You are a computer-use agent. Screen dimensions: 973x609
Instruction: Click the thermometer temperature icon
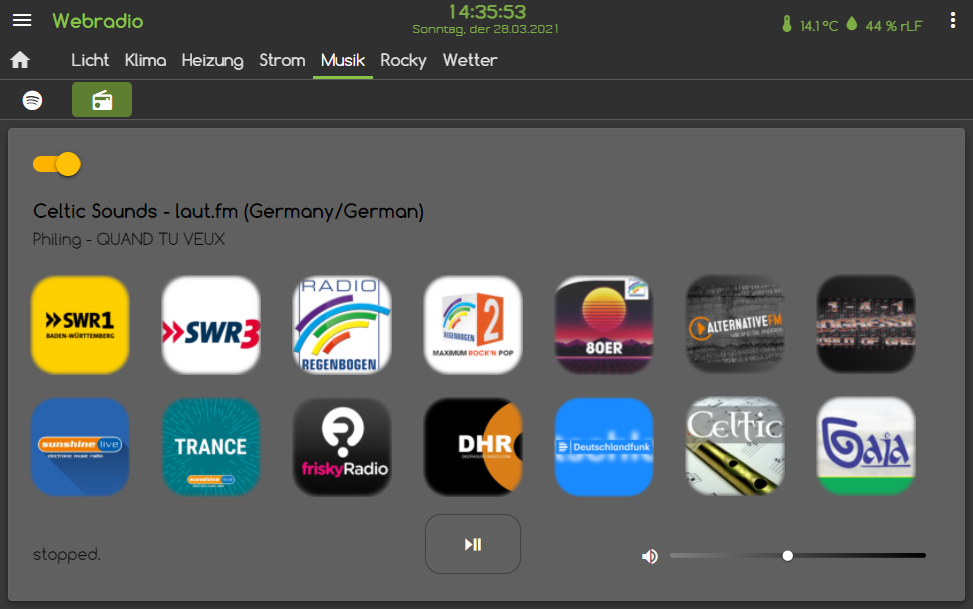pos(787,24)
